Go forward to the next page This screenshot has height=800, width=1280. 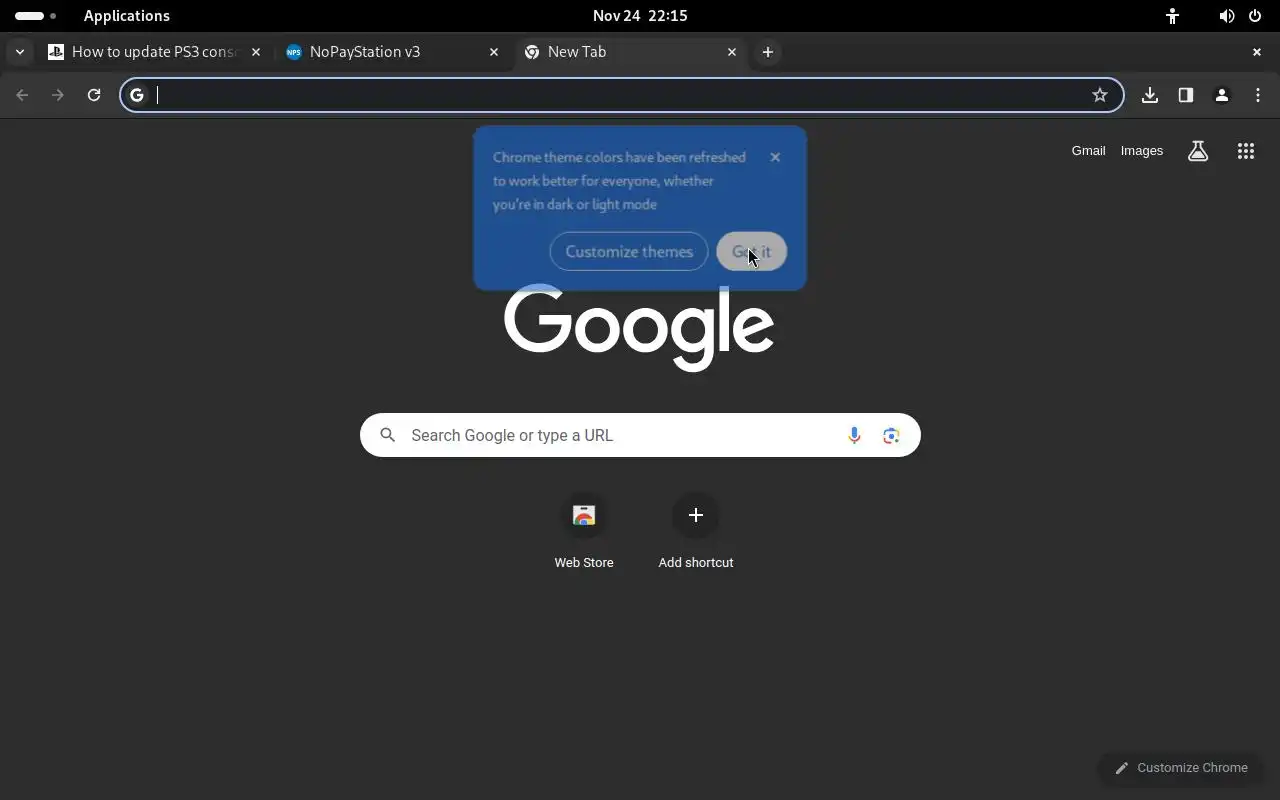(x=58, y=95)
